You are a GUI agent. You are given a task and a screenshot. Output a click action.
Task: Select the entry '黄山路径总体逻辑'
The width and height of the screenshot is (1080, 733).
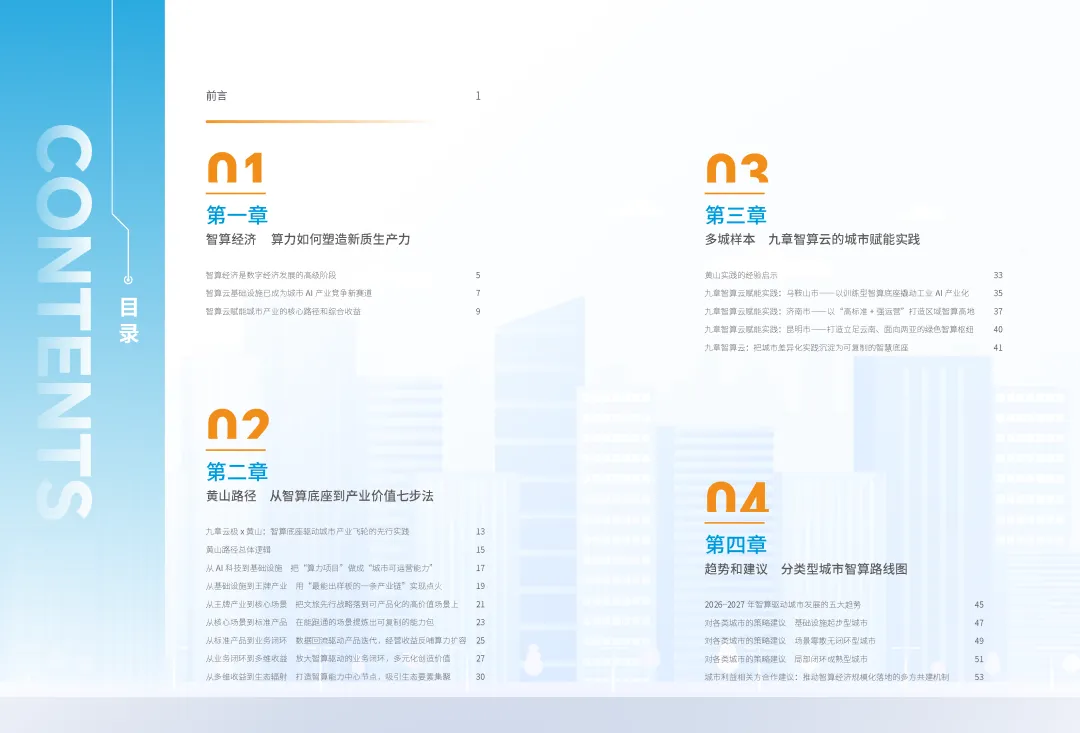click(238, 550)
